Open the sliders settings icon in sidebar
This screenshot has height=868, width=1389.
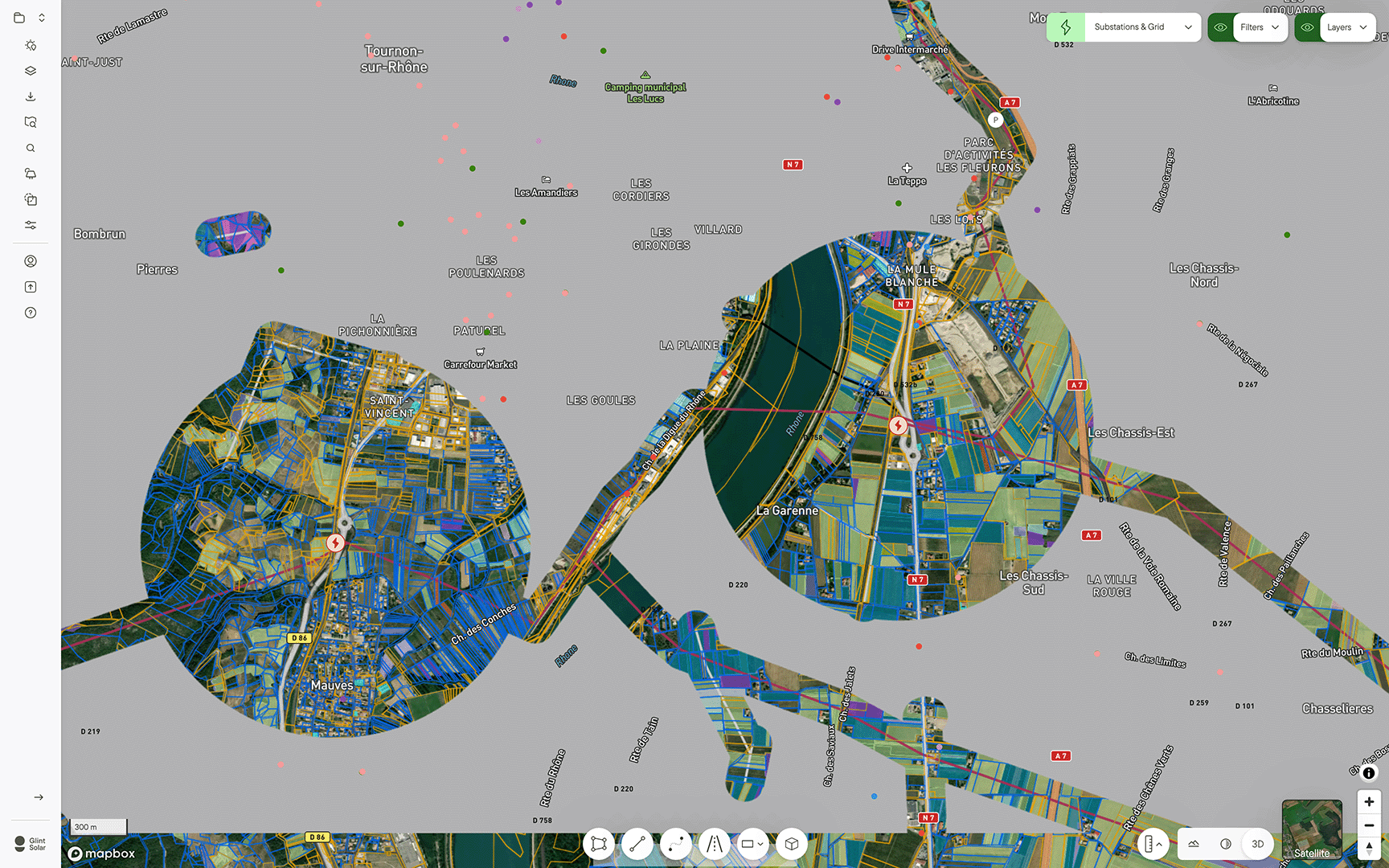point(31,225)
